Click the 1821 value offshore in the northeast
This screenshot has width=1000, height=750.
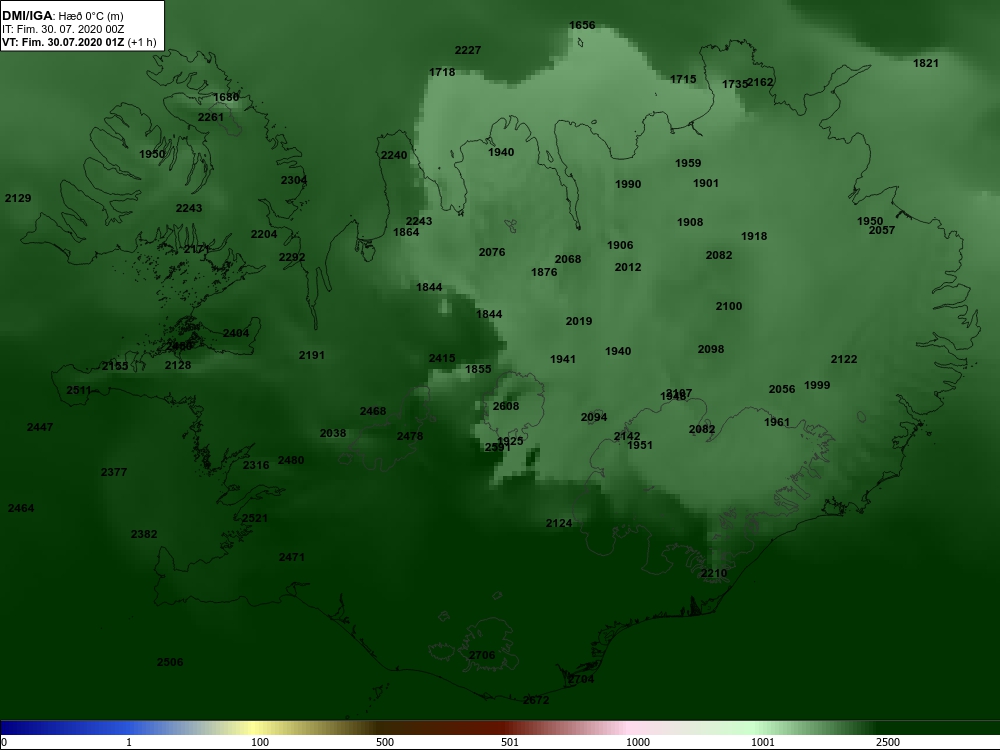pos(925,63)
